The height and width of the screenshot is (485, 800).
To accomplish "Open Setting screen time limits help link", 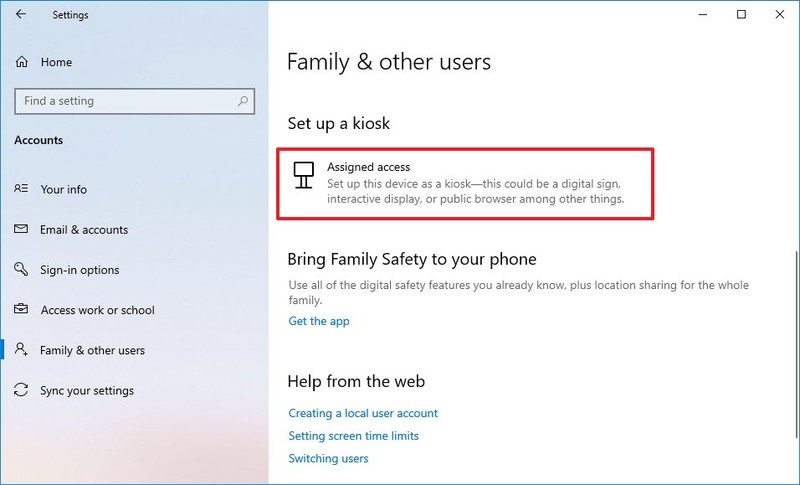I will (x=354, y=436).
